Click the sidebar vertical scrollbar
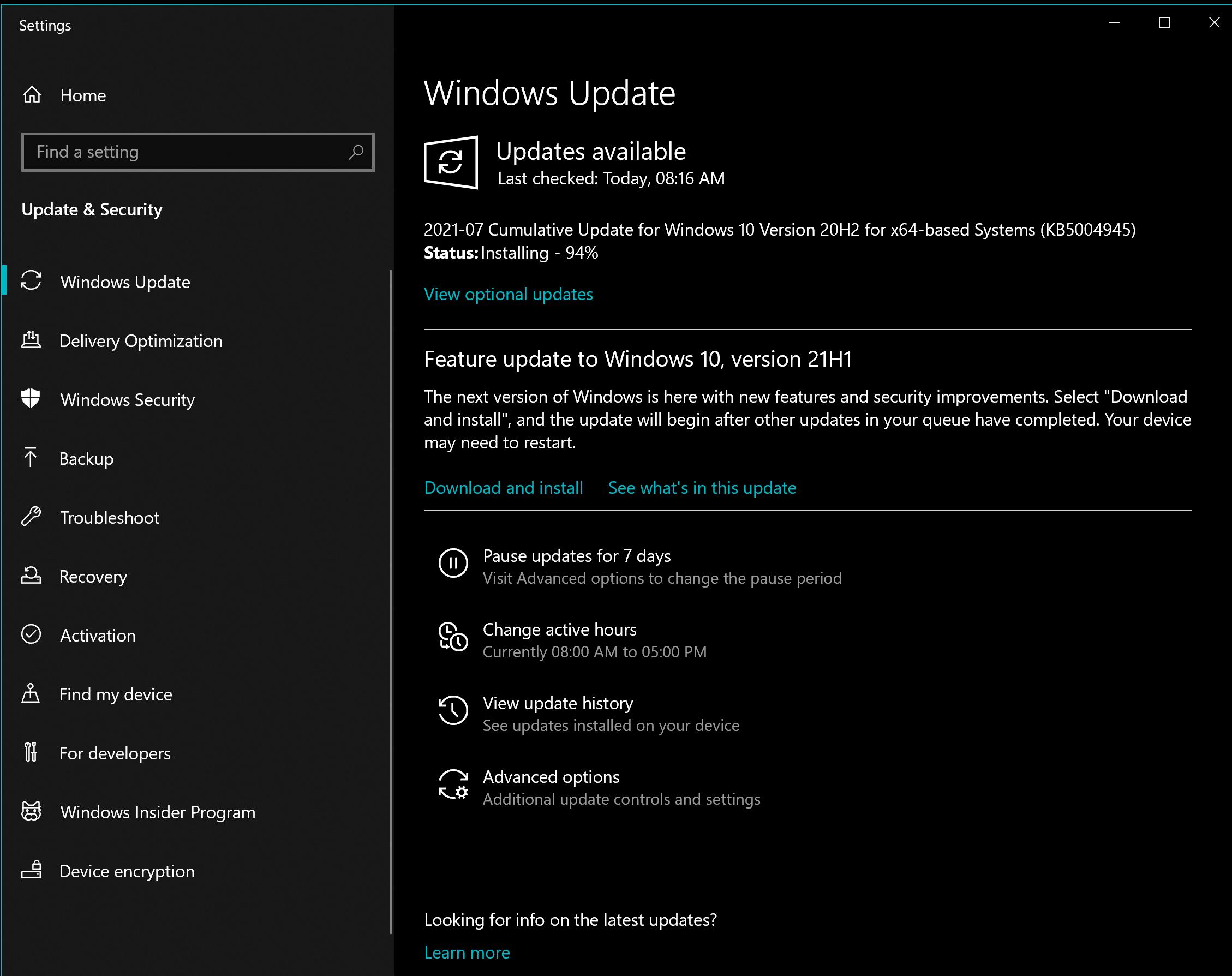Image resolution: width=1232 pixels, height=976 pixels. click(x=391, y=600)
